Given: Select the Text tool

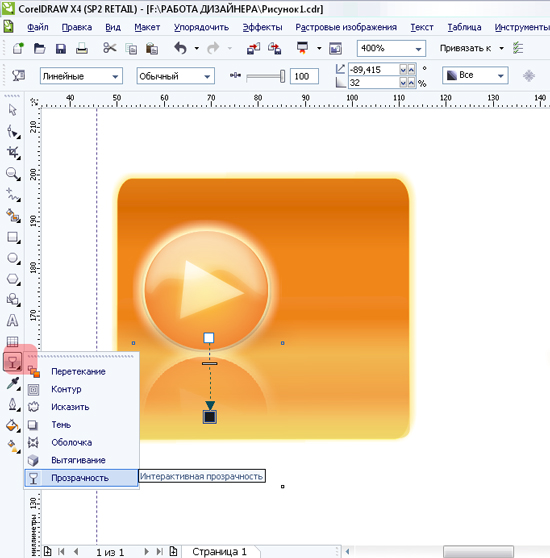Looking at the screenshot, I should click(x=12, y=321).
